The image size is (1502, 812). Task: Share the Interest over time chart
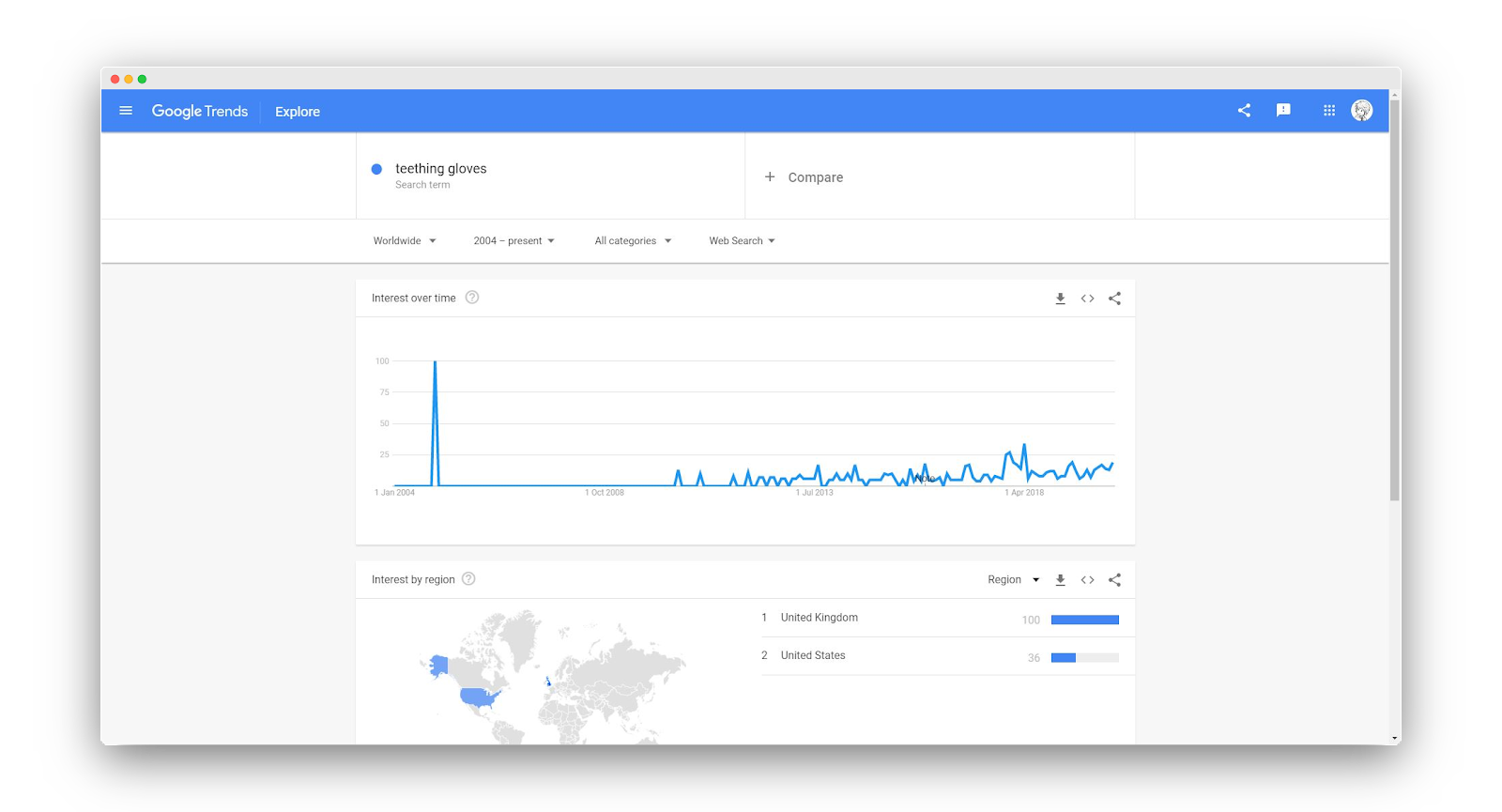pyautogui.click(x=1114, y=298)
